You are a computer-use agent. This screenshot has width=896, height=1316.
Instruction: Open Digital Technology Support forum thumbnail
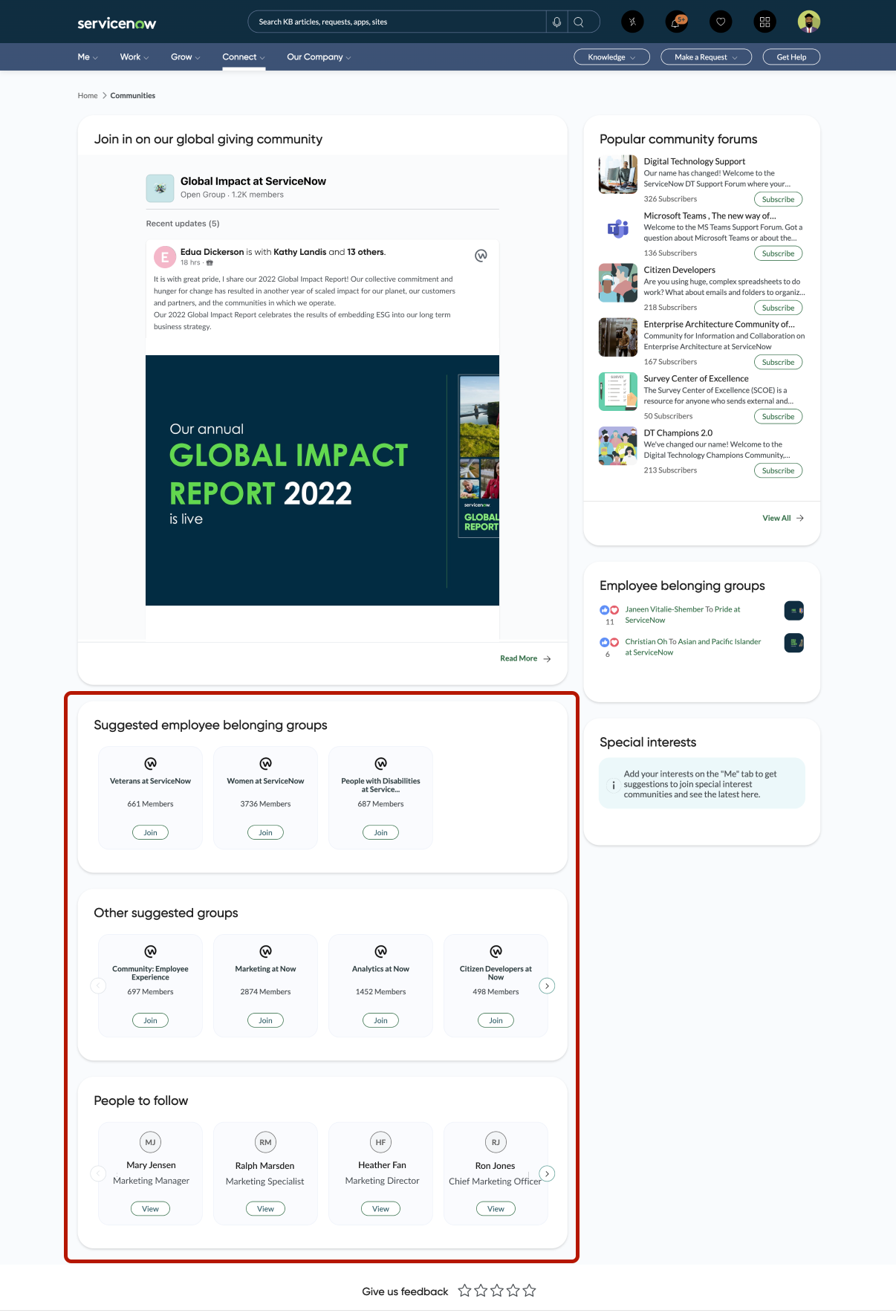[618, 174]
